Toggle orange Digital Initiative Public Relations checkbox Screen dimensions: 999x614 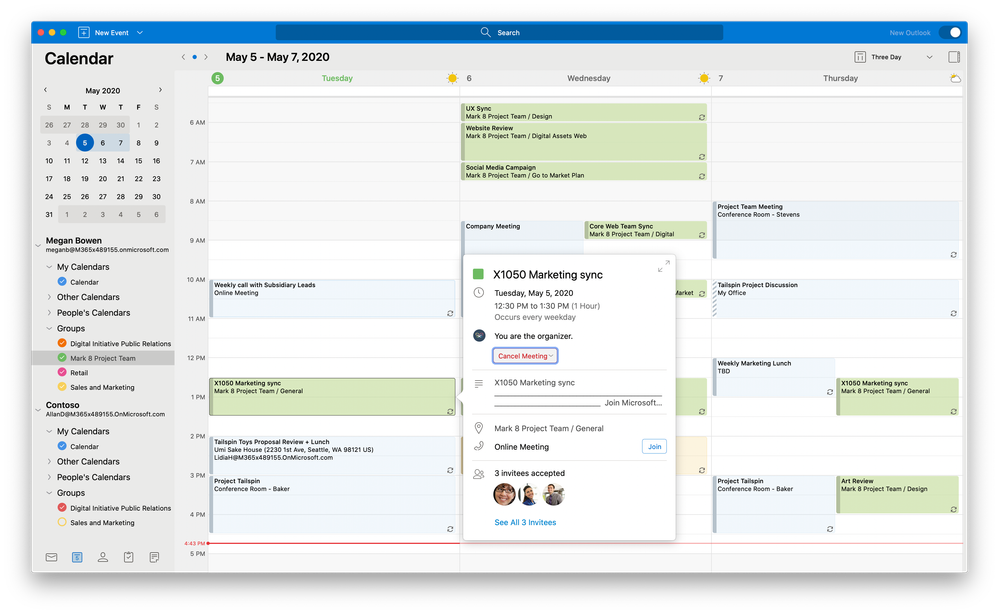click(62, 343)
